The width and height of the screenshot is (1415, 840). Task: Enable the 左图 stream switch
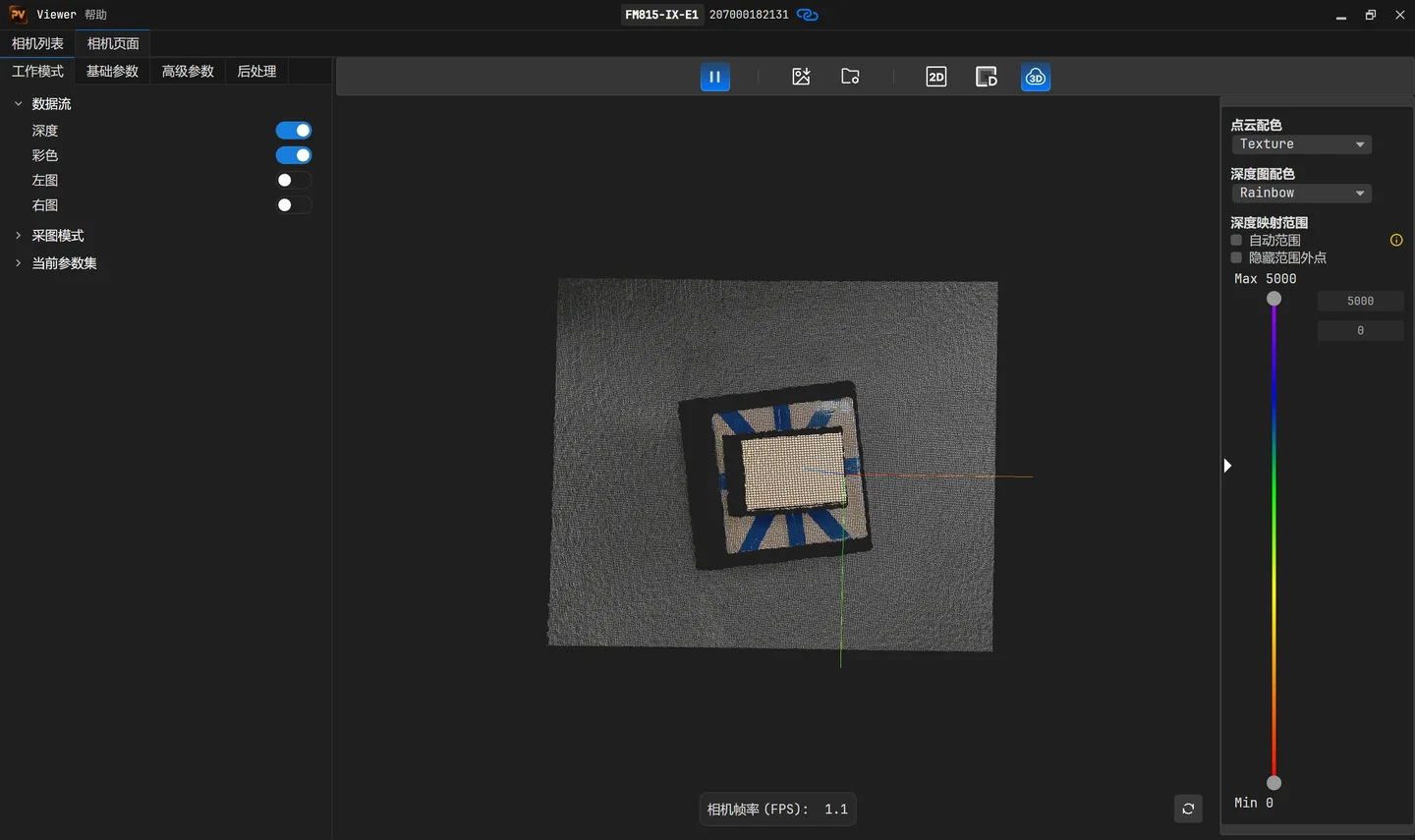[x=294, y=180]
